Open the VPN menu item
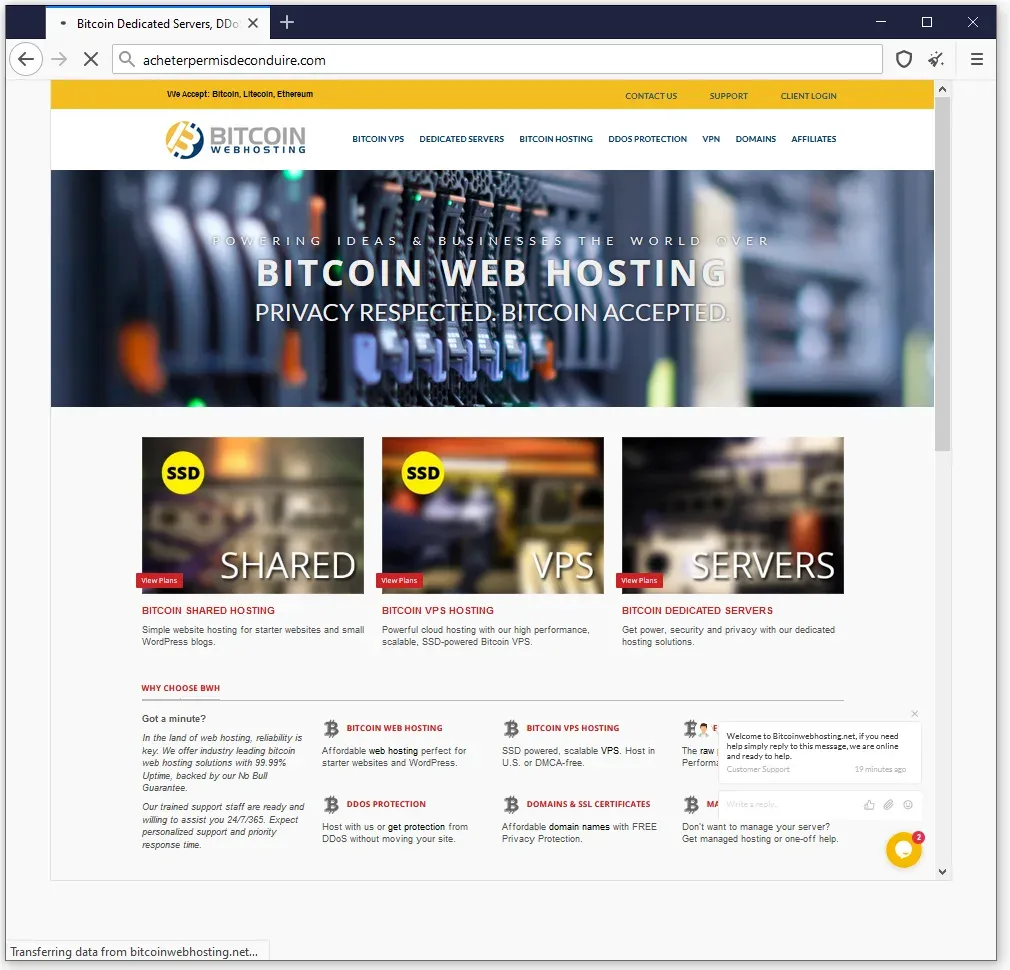The image size is (1010, 970). [x=711, y=139]
